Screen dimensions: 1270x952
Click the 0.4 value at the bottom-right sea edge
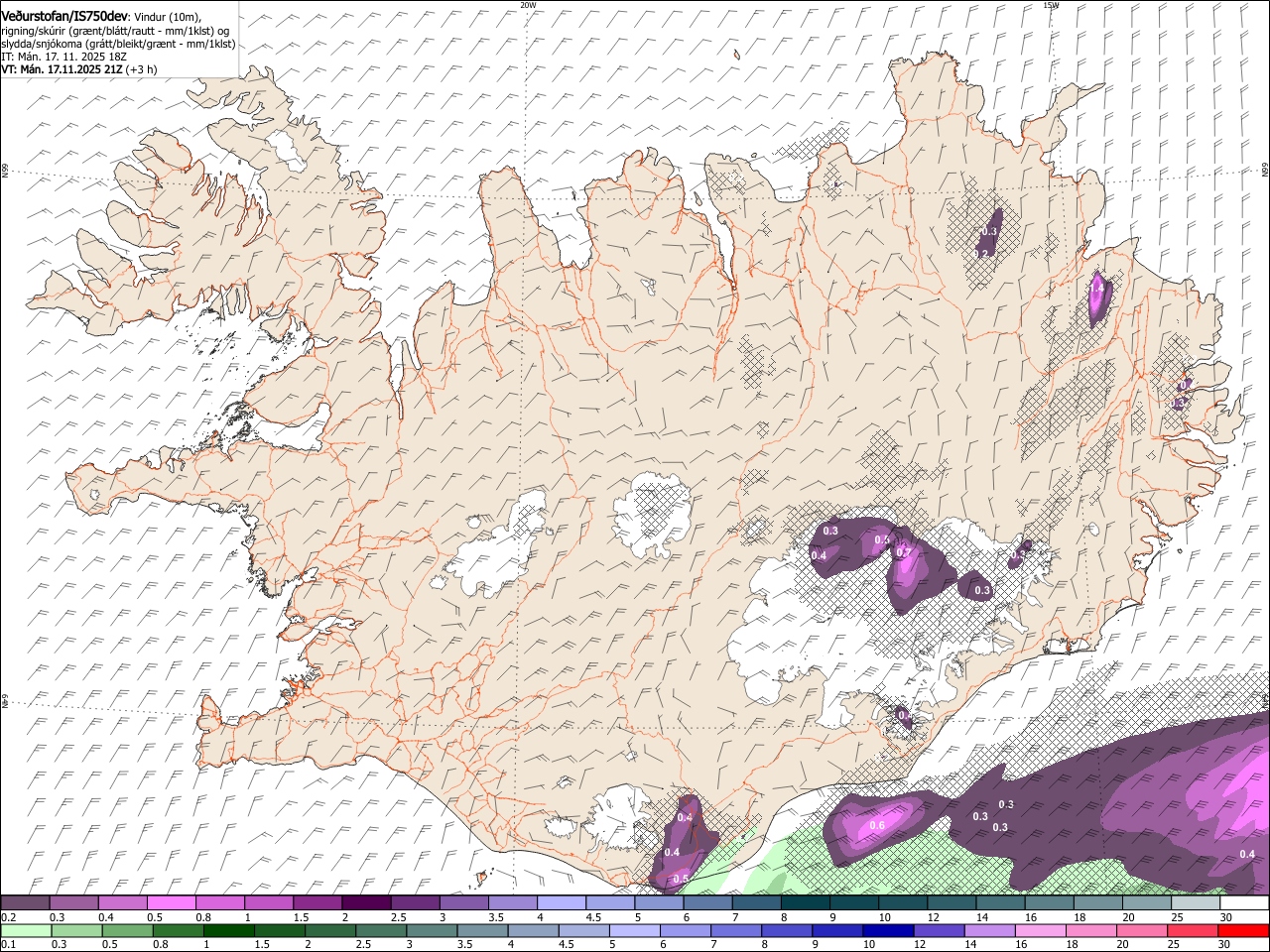(1247, 854)
